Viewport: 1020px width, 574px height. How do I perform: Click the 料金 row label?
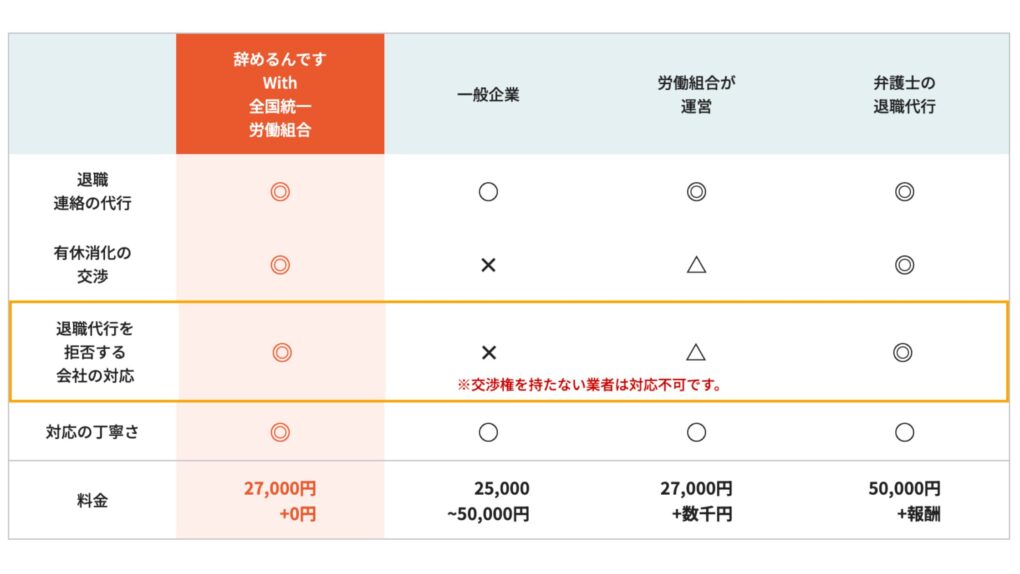tap(92, 500)
